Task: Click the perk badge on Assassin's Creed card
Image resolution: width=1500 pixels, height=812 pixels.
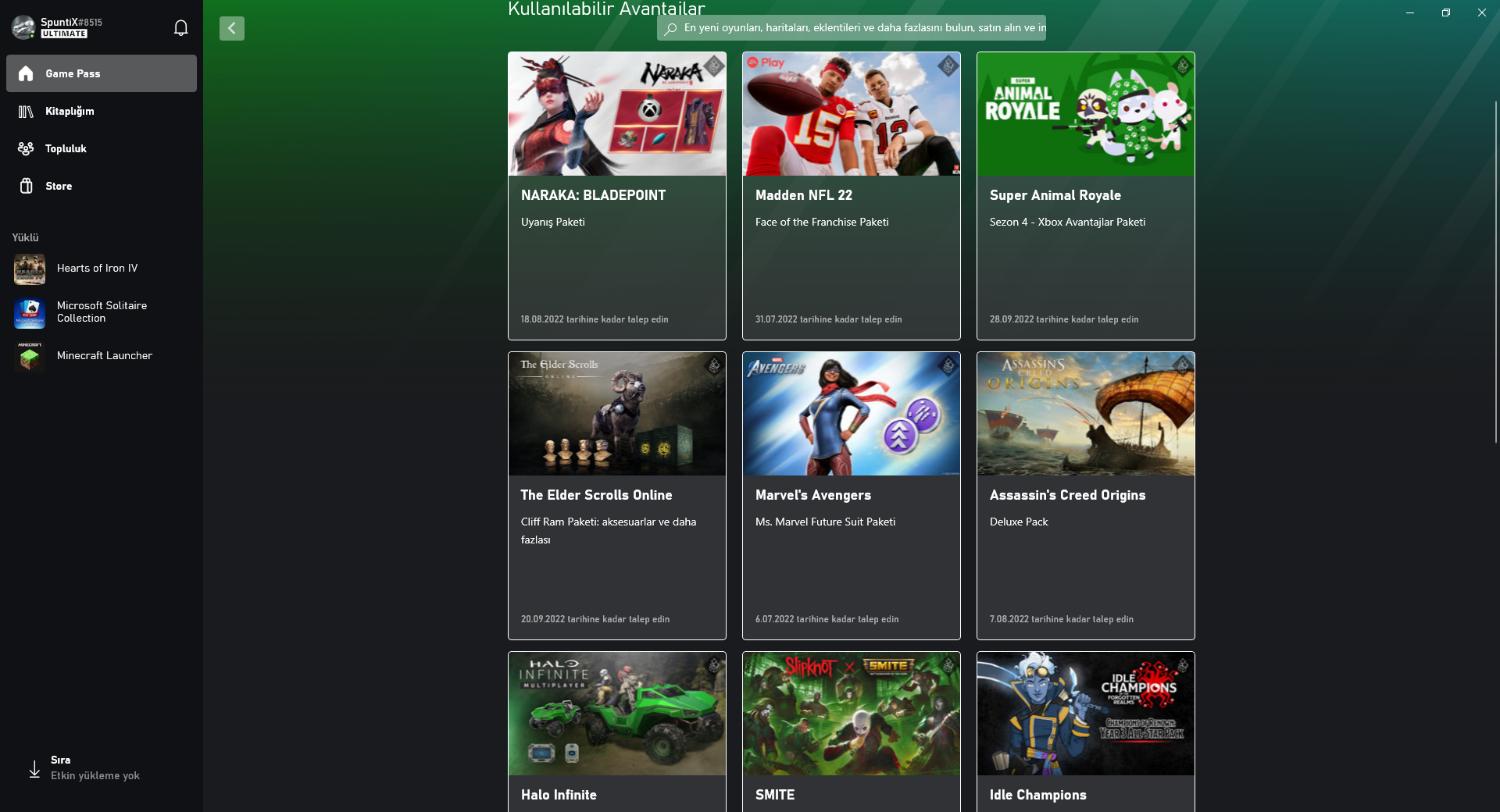Action: coord(1183,365)
